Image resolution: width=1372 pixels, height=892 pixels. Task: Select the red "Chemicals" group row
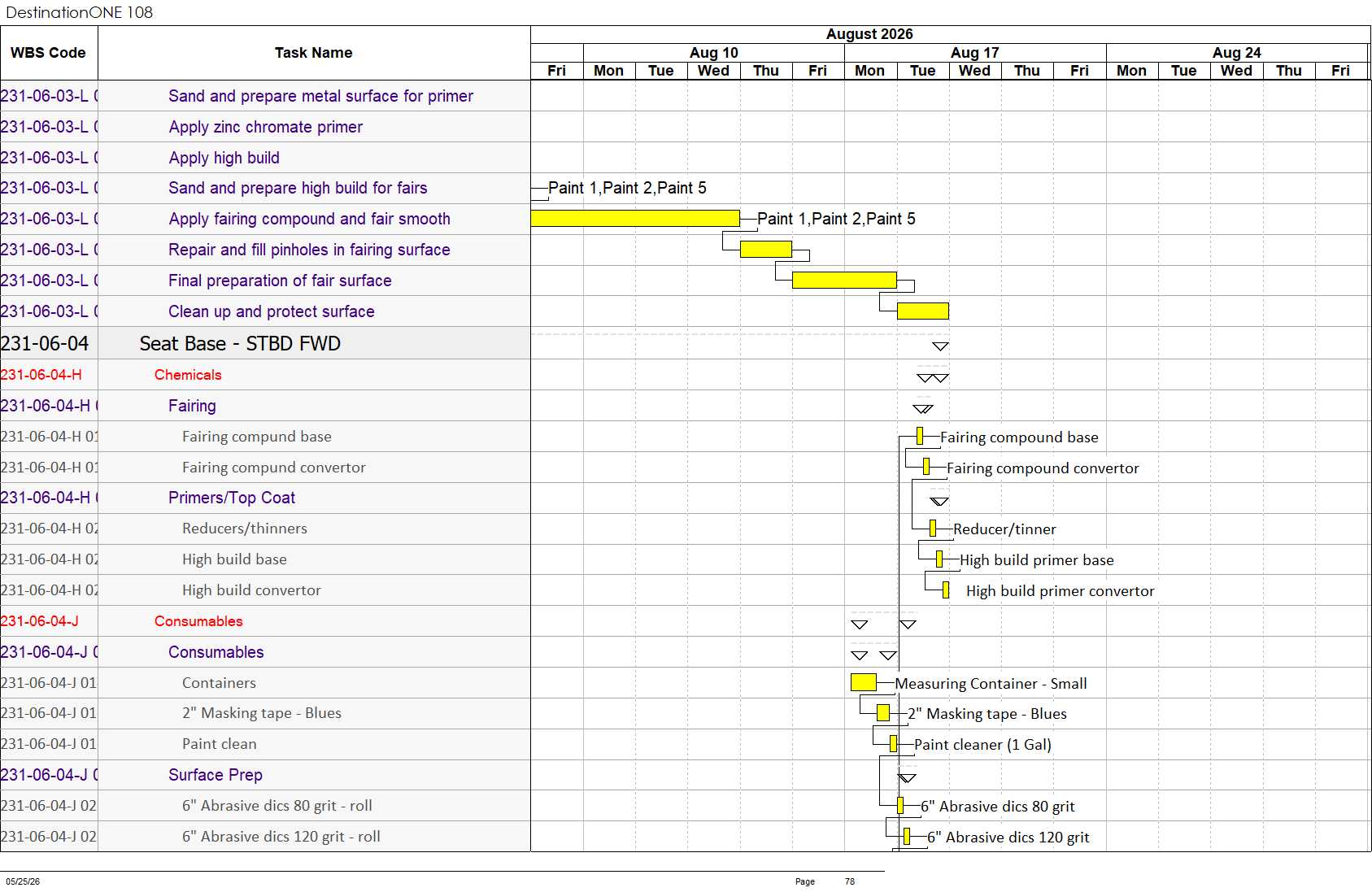tap(188, 375)
